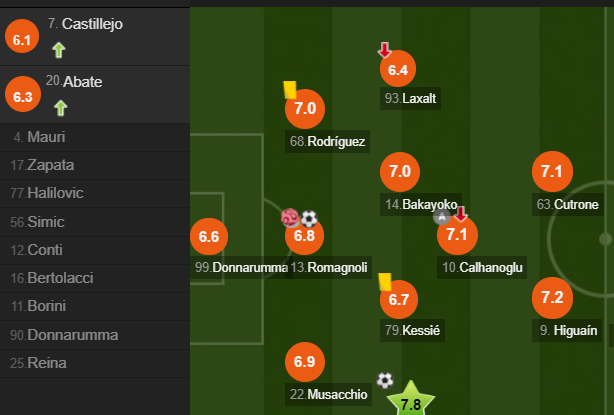The image size is (614, 415).
Task: Click Laxalt's red substituted-off arrow
Action: click(385, 50)
